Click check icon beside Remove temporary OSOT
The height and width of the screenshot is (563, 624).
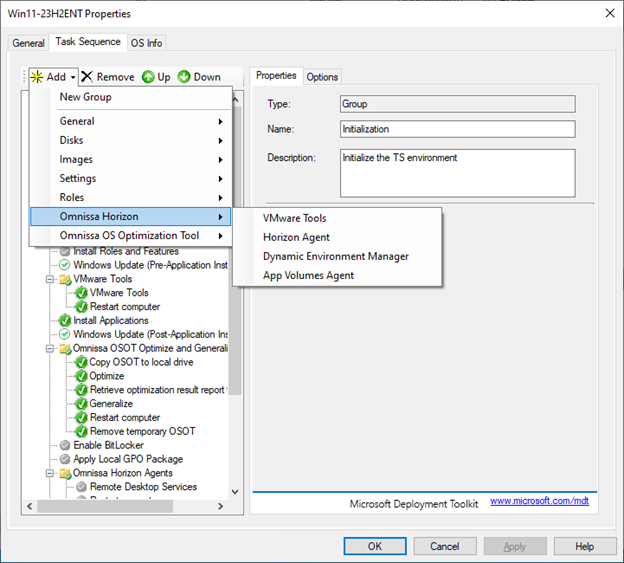click(x=81, y=431)
